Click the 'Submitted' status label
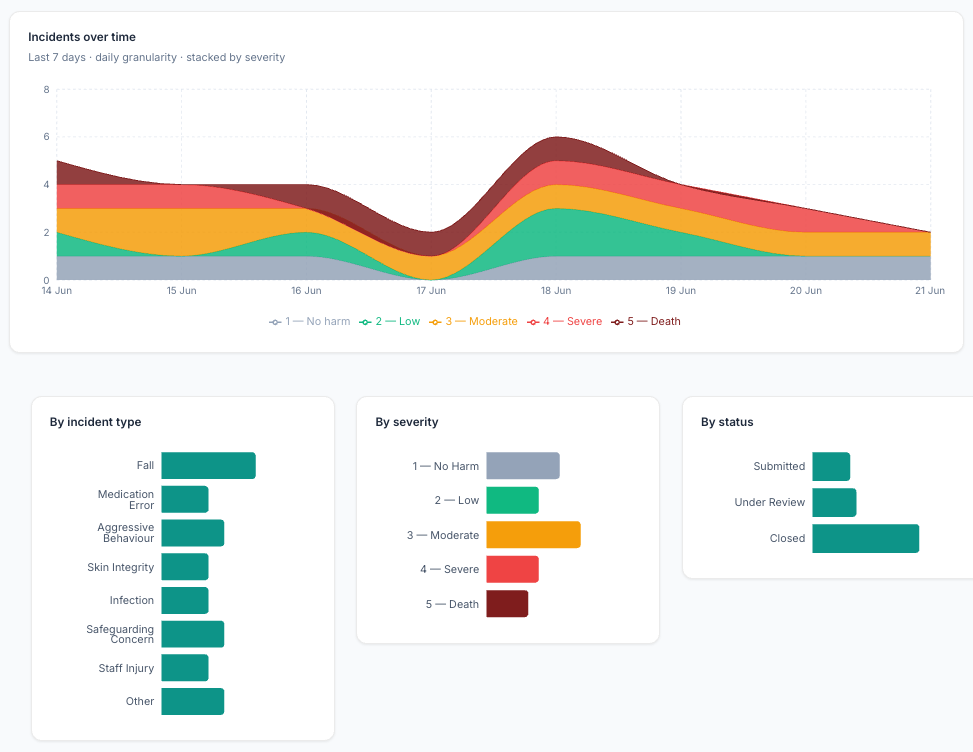The width and height of the screenshot is (973, 752). [779, 467]
